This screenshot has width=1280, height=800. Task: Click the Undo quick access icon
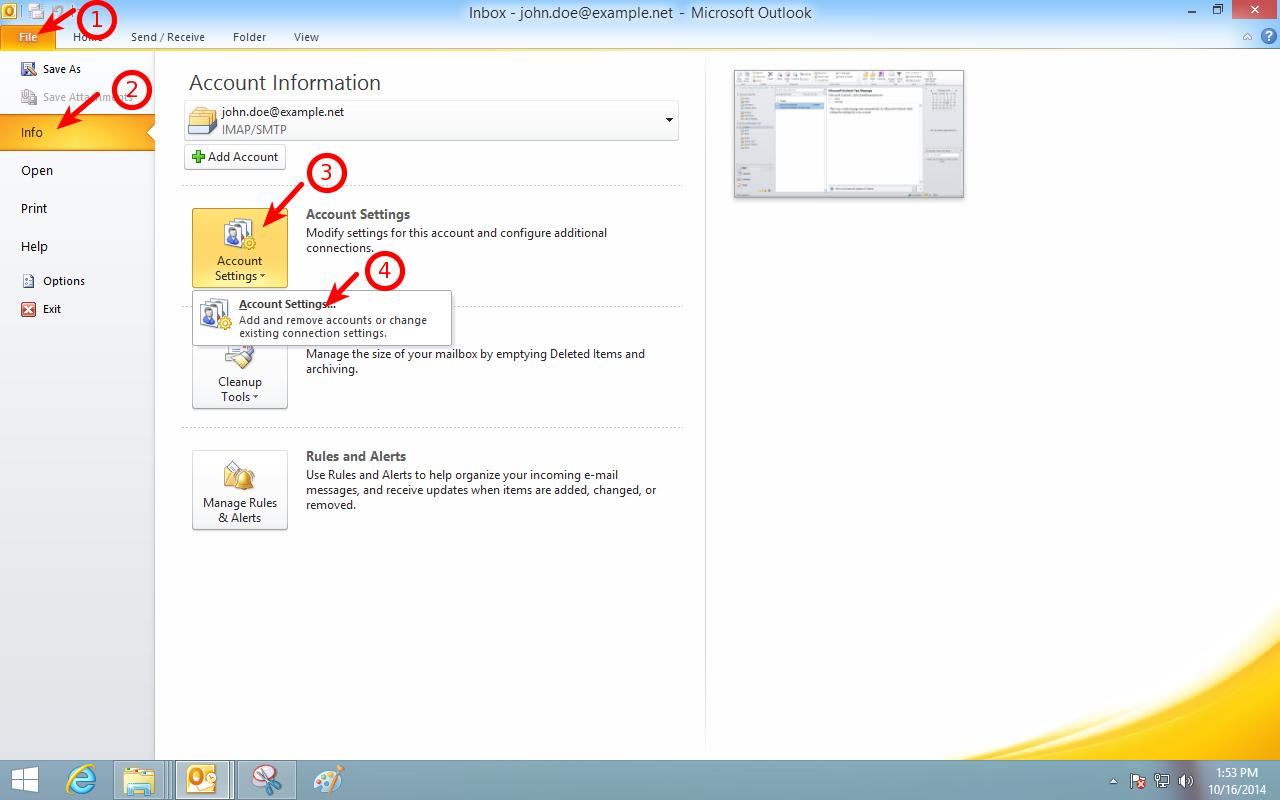tap(60, 12)
